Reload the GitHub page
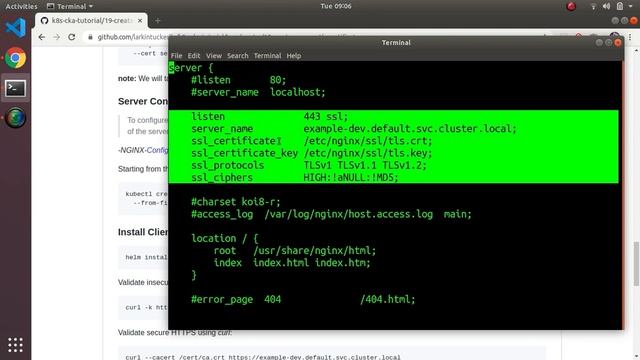640x360 pixels. point(72,37)
